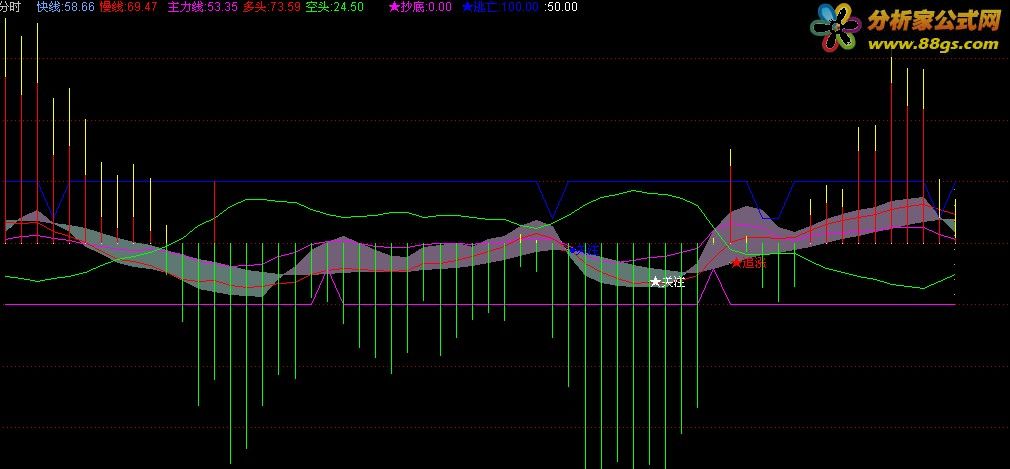
Task: Click the 多头:73.59 indicator readout
Action: [271, 8]
